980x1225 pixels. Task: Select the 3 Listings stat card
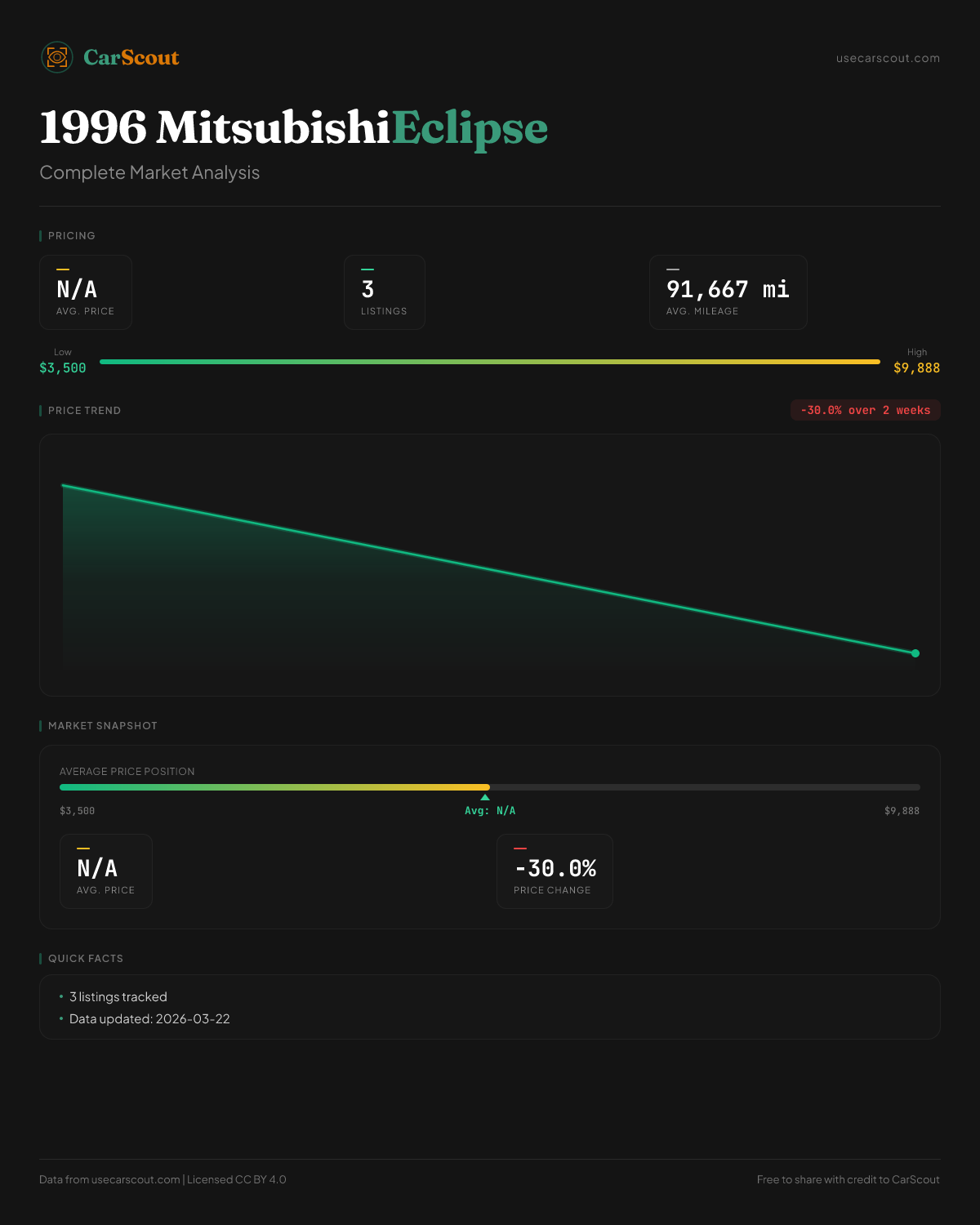(x=384, y=292)
